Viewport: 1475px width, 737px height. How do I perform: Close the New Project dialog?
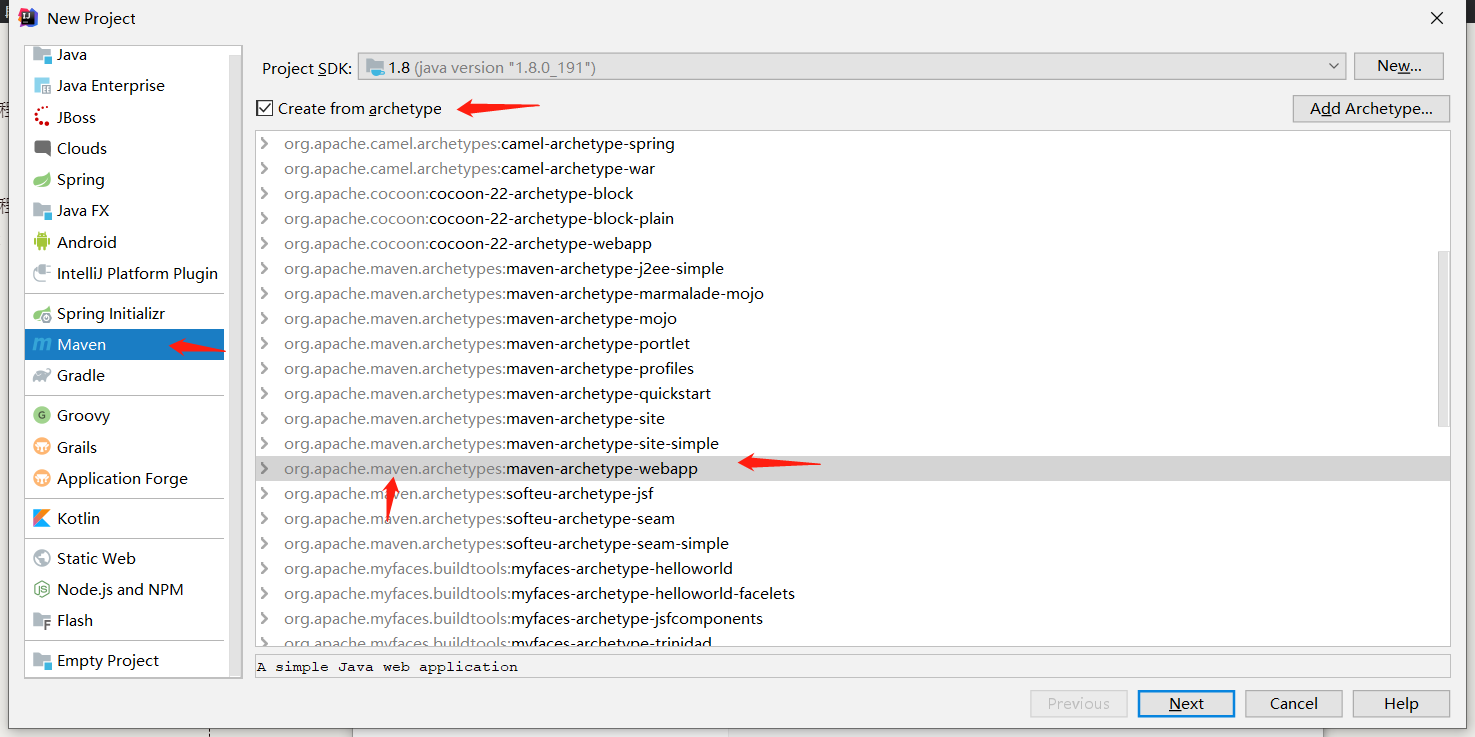(x=1437, y=18)
